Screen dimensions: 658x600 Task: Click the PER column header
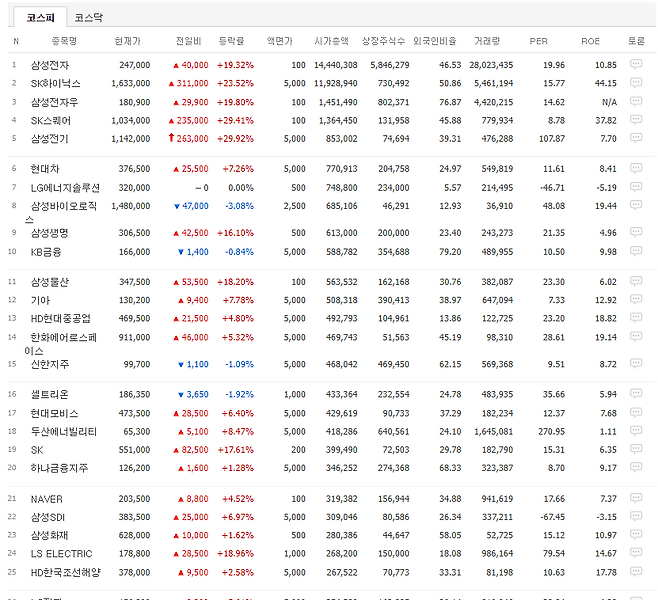pyautogui.click(x=538, y=41)
